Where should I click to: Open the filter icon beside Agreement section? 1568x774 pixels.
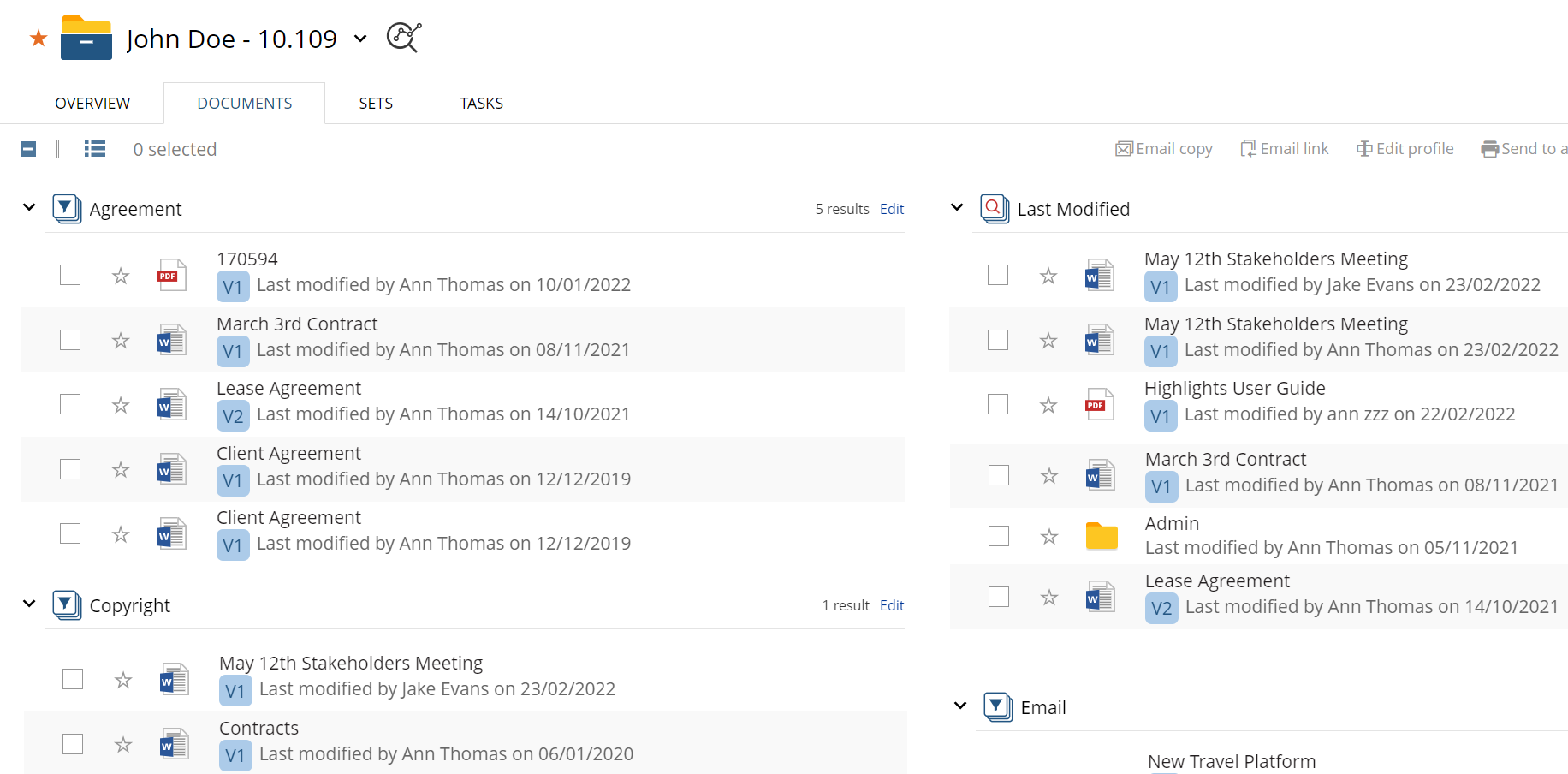pos(66,208)
